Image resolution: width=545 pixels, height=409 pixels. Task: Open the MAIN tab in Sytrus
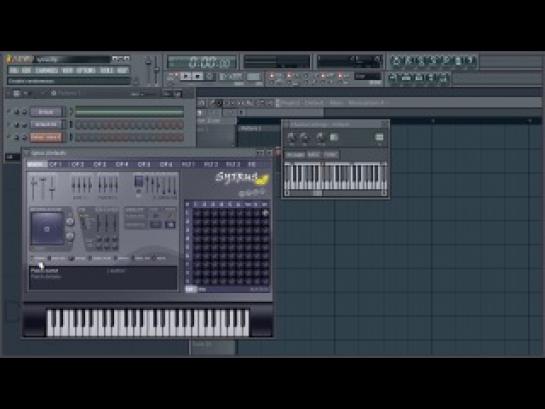click(x=36, y=164)
